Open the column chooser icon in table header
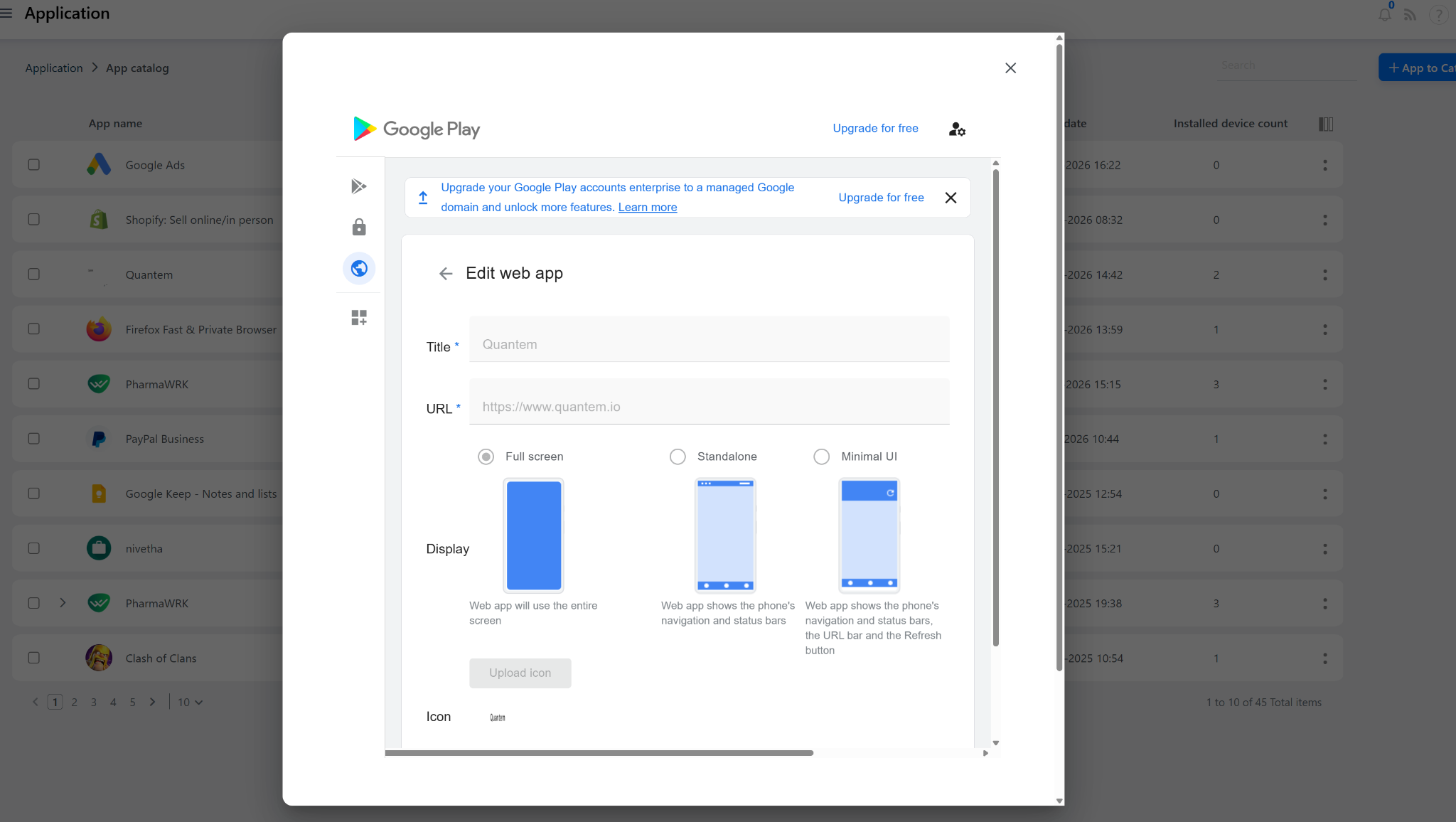The image size is (1456, 822). (1325, 124)
